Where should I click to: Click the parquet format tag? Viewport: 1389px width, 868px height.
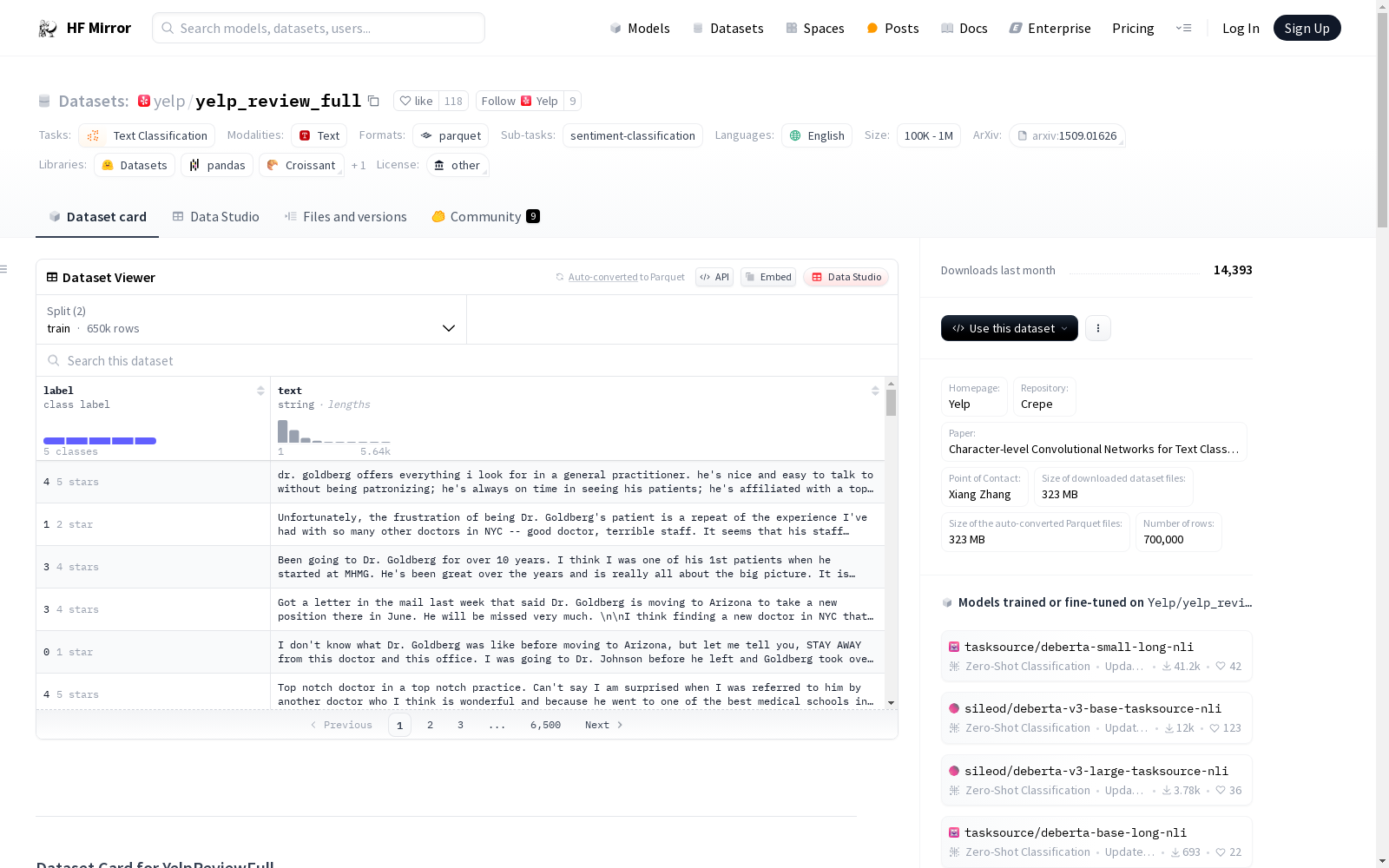451,135
